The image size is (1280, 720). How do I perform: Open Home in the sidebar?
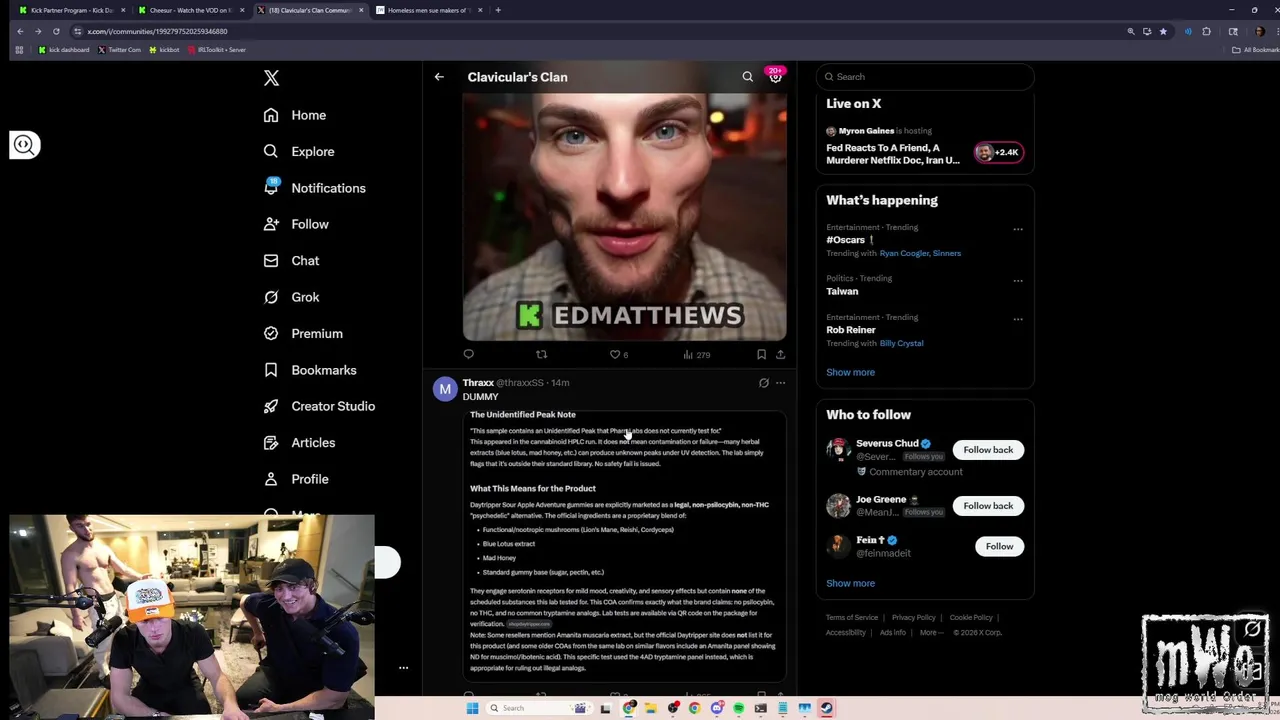tap(295, 115)
